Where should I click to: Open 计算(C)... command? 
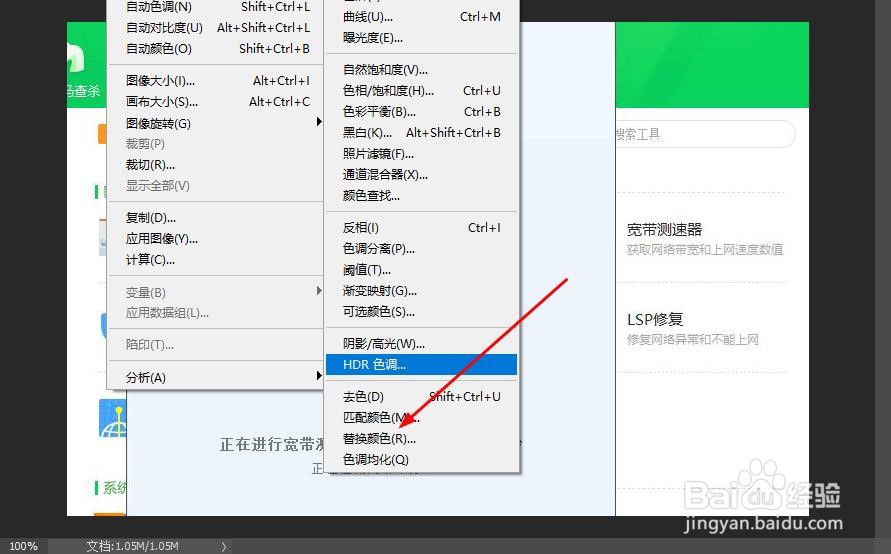click(215, 260)
